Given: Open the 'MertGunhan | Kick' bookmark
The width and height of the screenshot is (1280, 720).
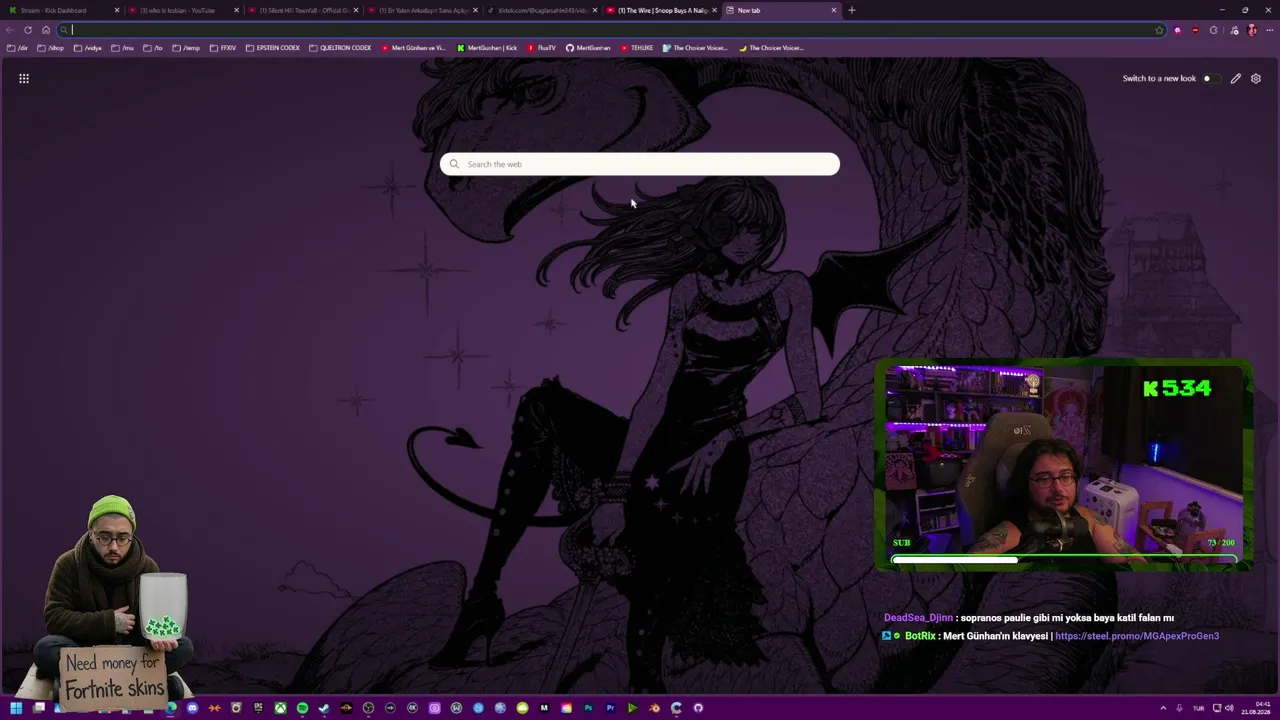Looking at the screenshot, I should click(x=487, y=48).
